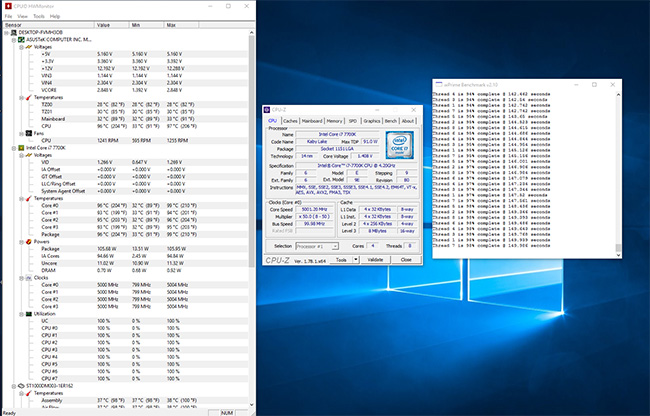The height and width of the screenshot is (416, 650).
Task: Click the Validate button in CPU-Z
Action: [375, 260]
